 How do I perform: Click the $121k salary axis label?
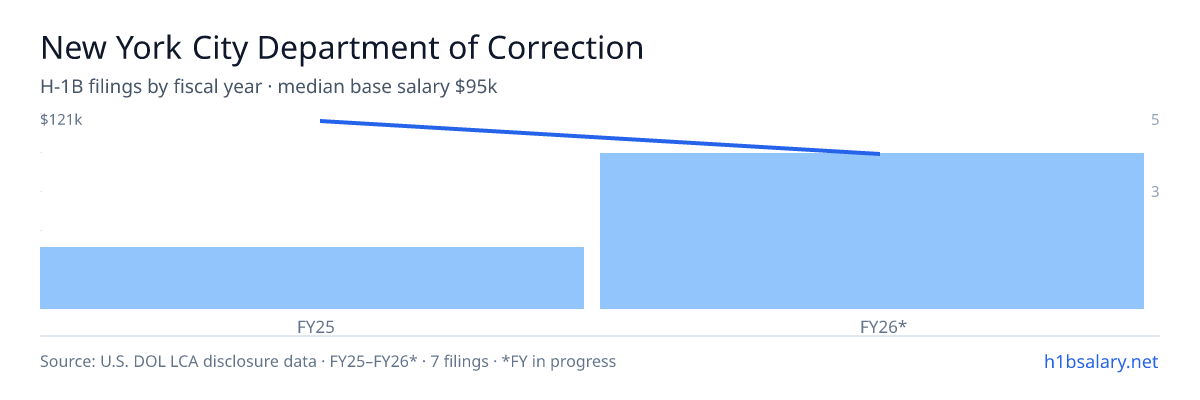61,120
